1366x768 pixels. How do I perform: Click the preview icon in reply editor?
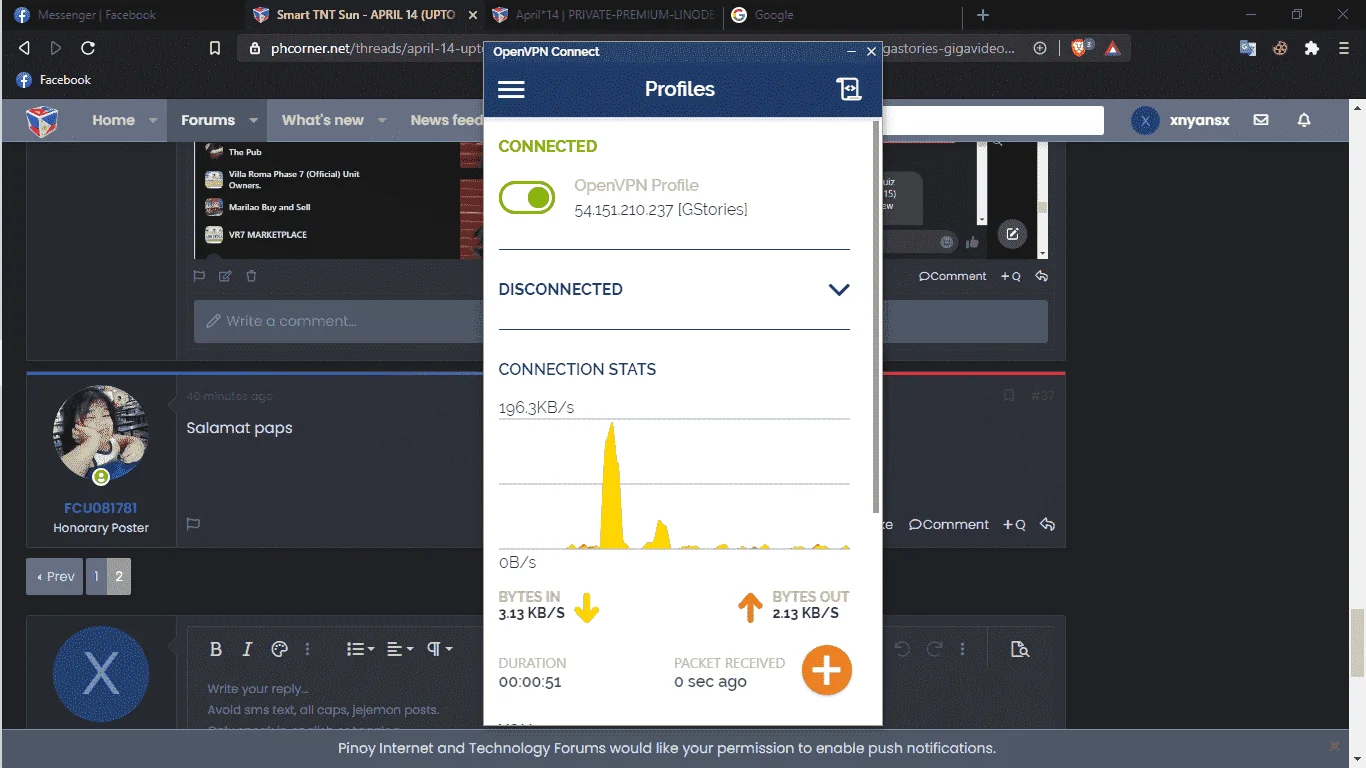(1020, 649)
